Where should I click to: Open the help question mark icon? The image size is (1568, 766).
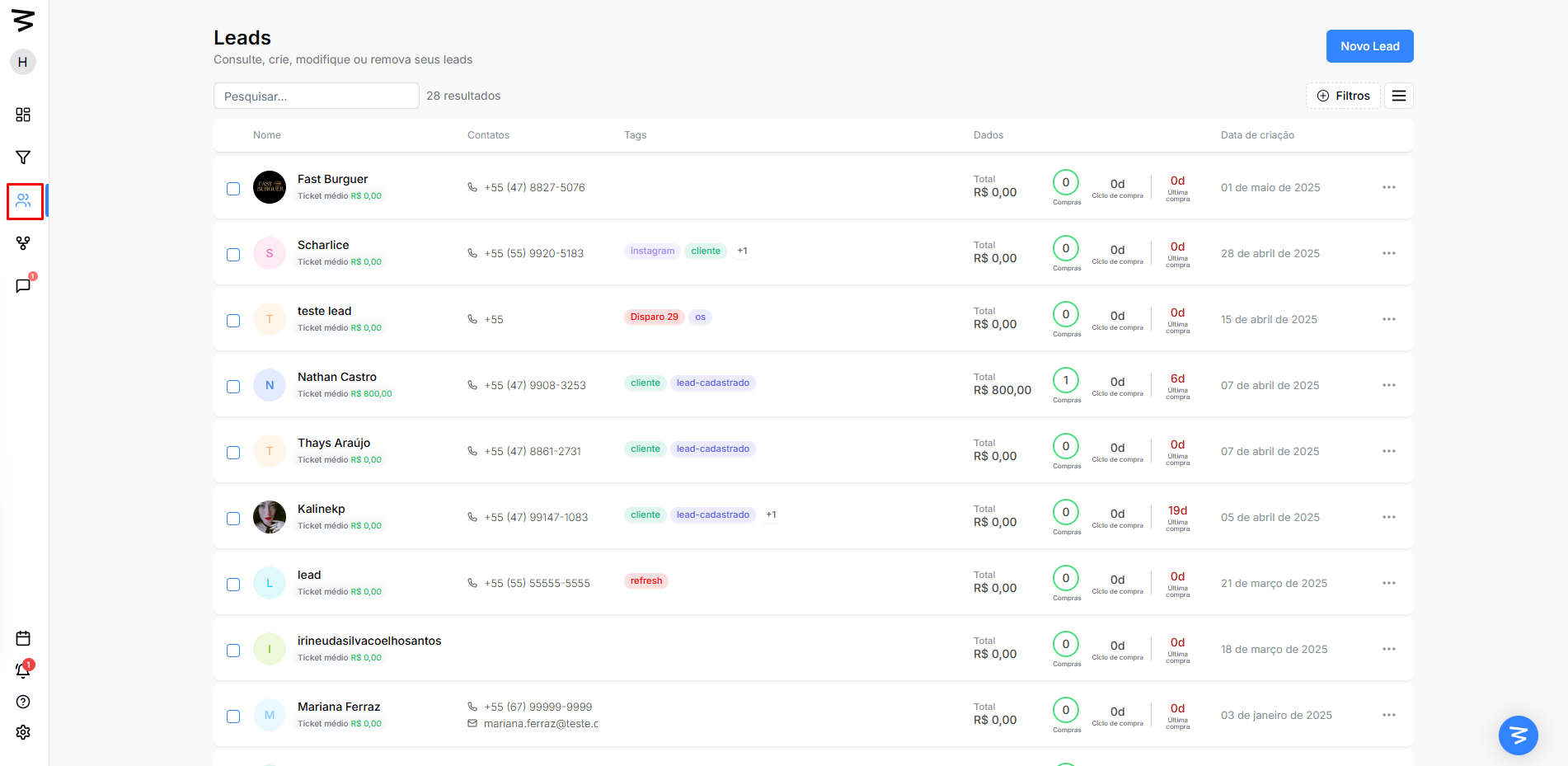click(x=23, y=702)
